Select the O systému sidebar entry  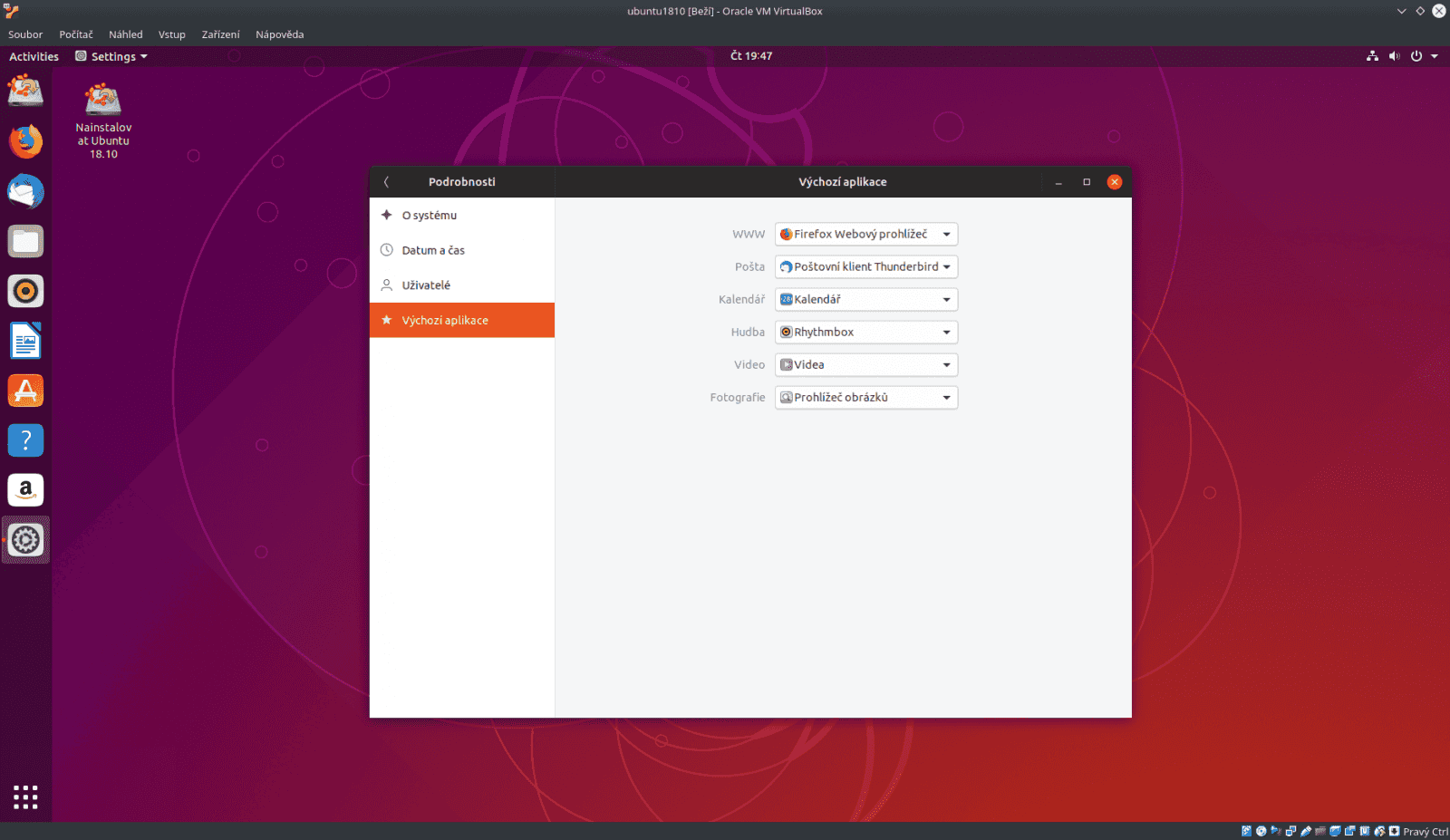428,215
